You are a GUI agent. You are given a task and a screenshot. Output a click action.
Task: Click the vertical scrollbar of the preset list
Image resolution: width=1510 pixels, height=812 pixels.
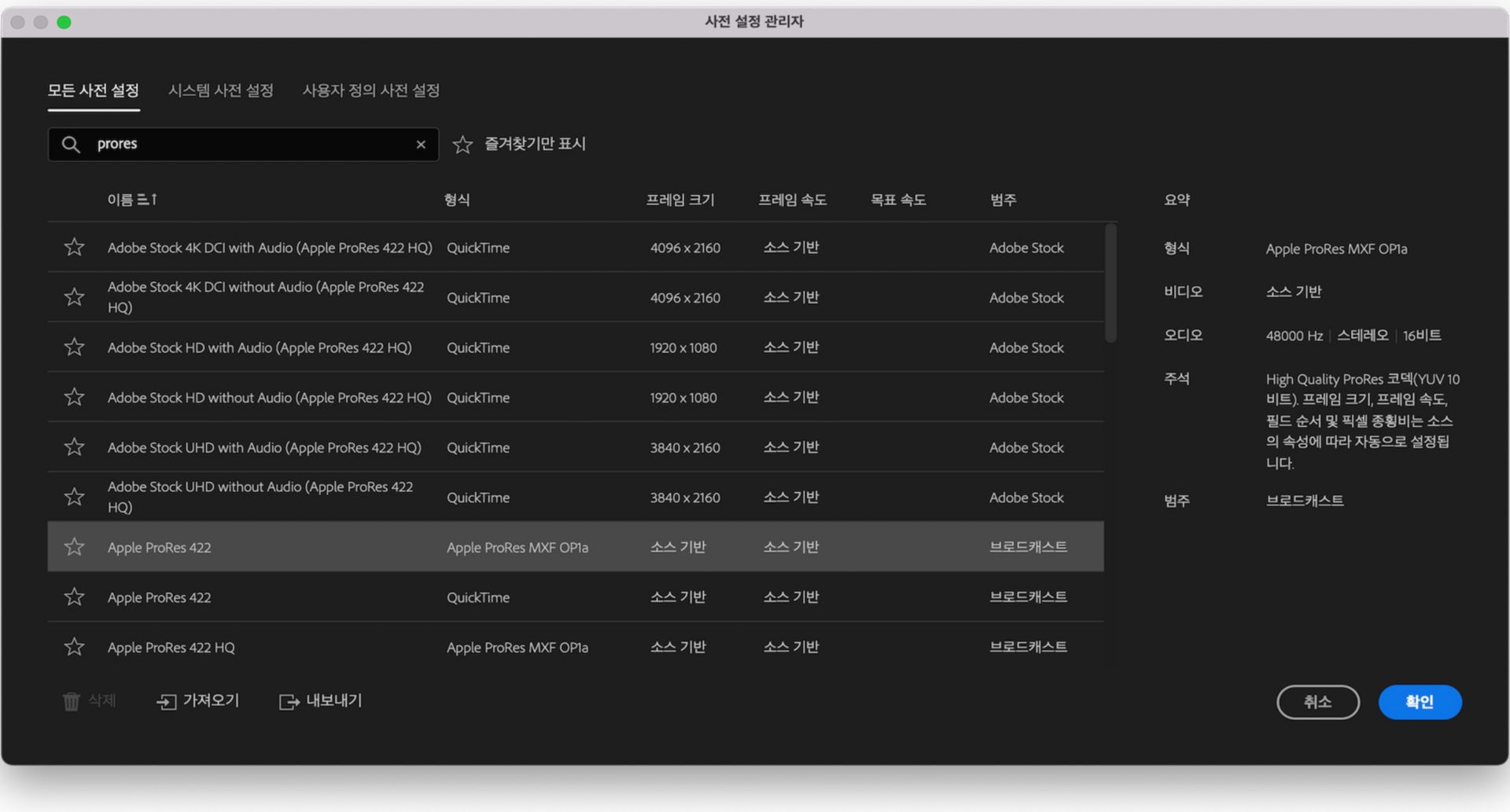click(1111, 283)
